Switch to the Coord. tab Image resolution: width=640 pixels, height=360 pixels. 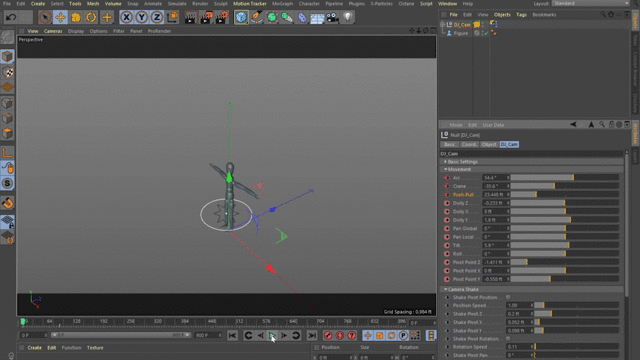click(x=469, y=144)
